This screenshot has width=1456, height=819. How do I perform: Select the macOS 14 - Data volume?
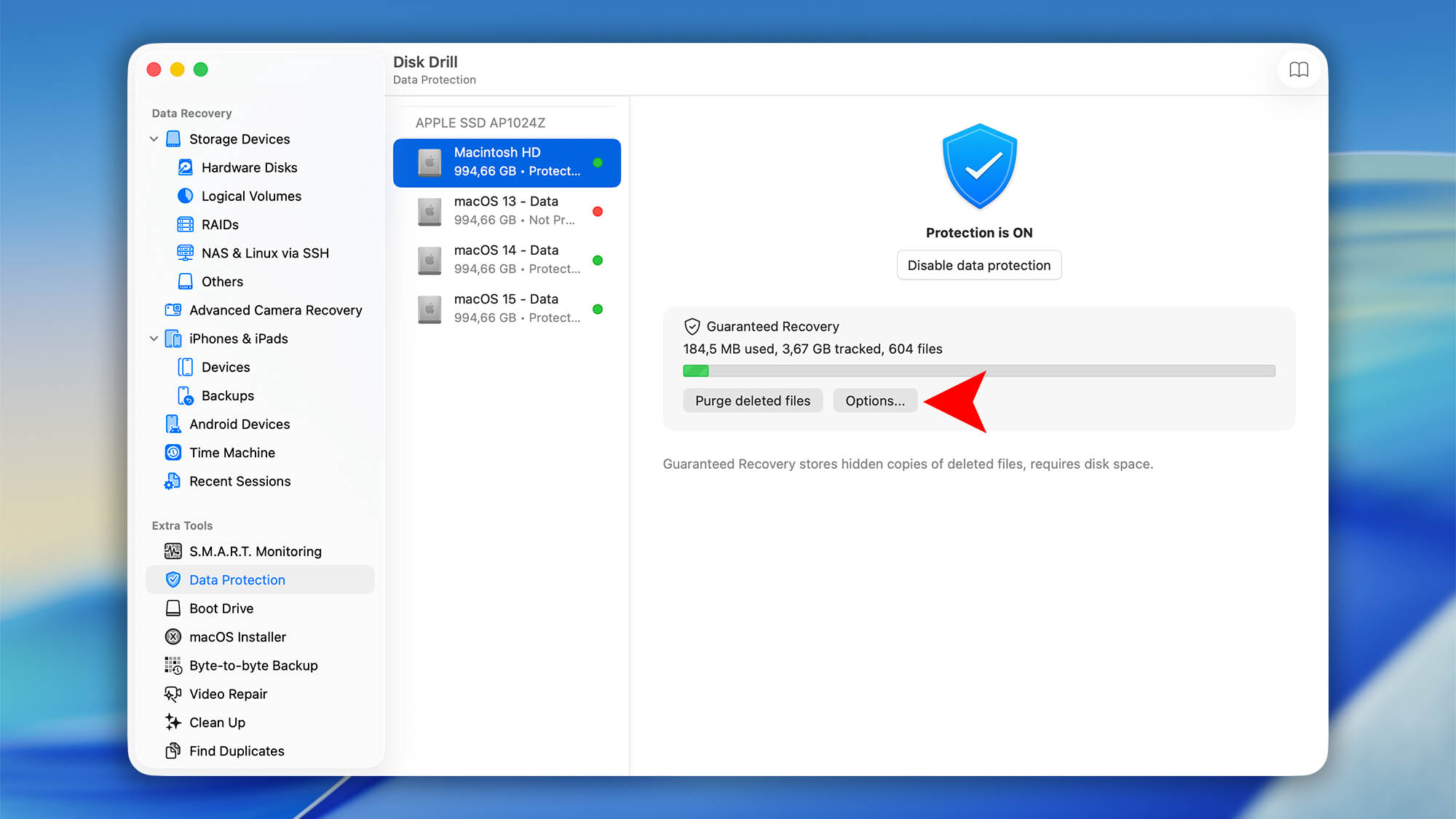click(507, 260)
